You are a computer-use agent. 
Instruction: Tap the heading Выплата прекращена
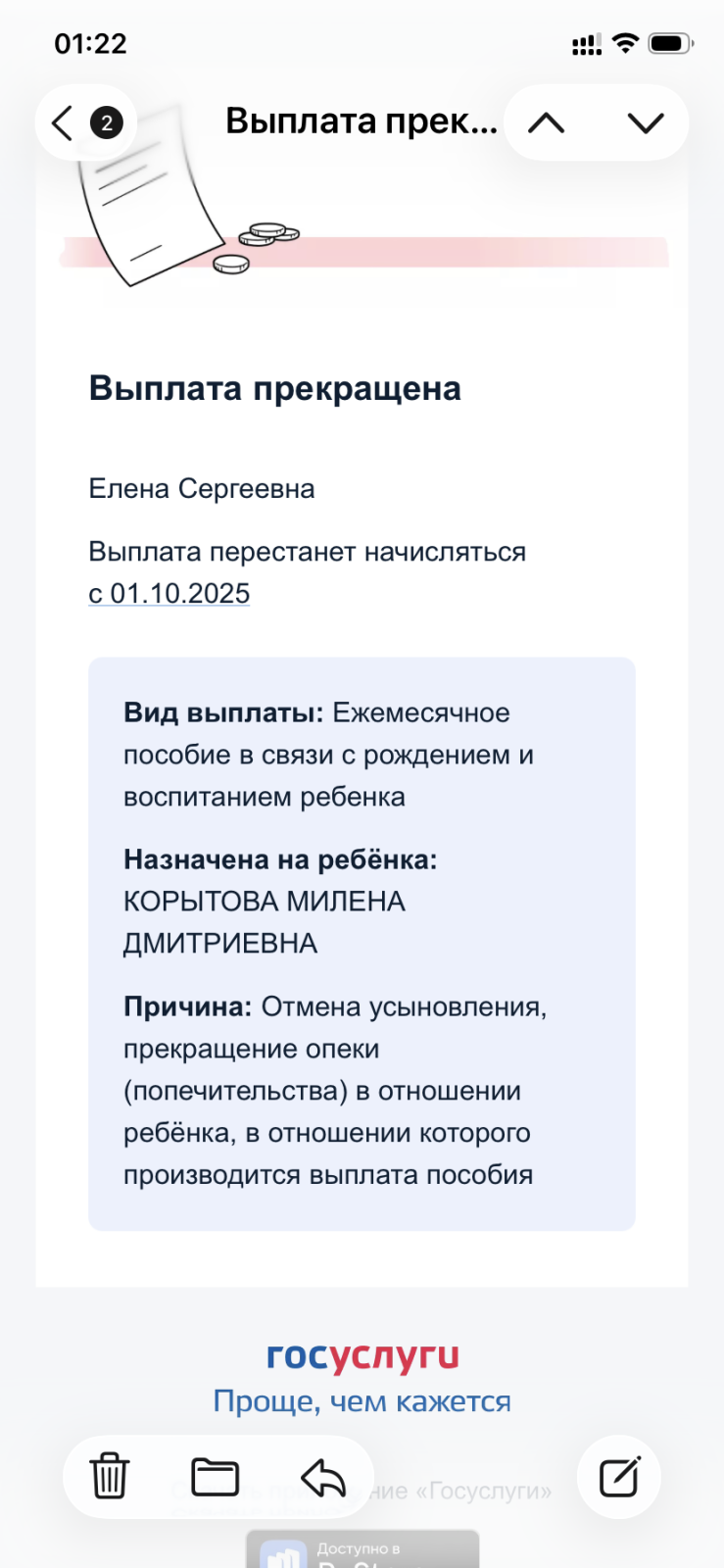[x=275, y=388]
